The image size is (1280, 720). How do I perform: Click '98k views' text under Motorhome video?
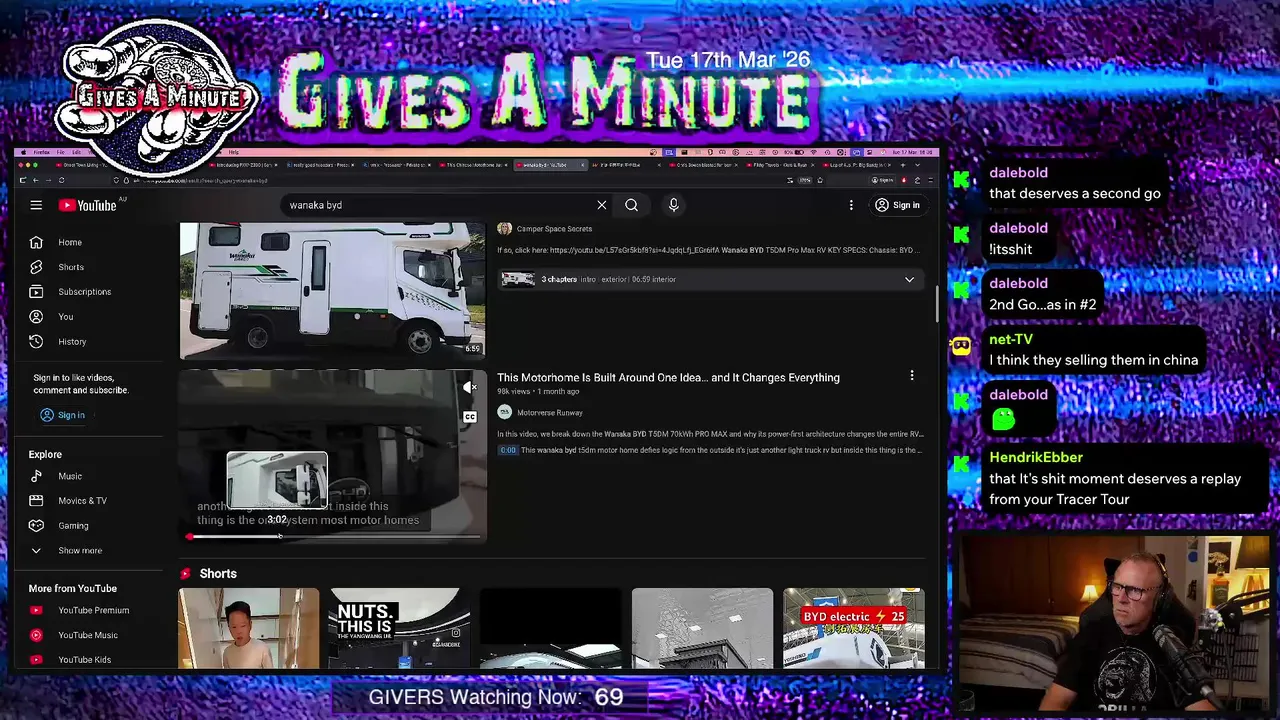tap(513, 392)
